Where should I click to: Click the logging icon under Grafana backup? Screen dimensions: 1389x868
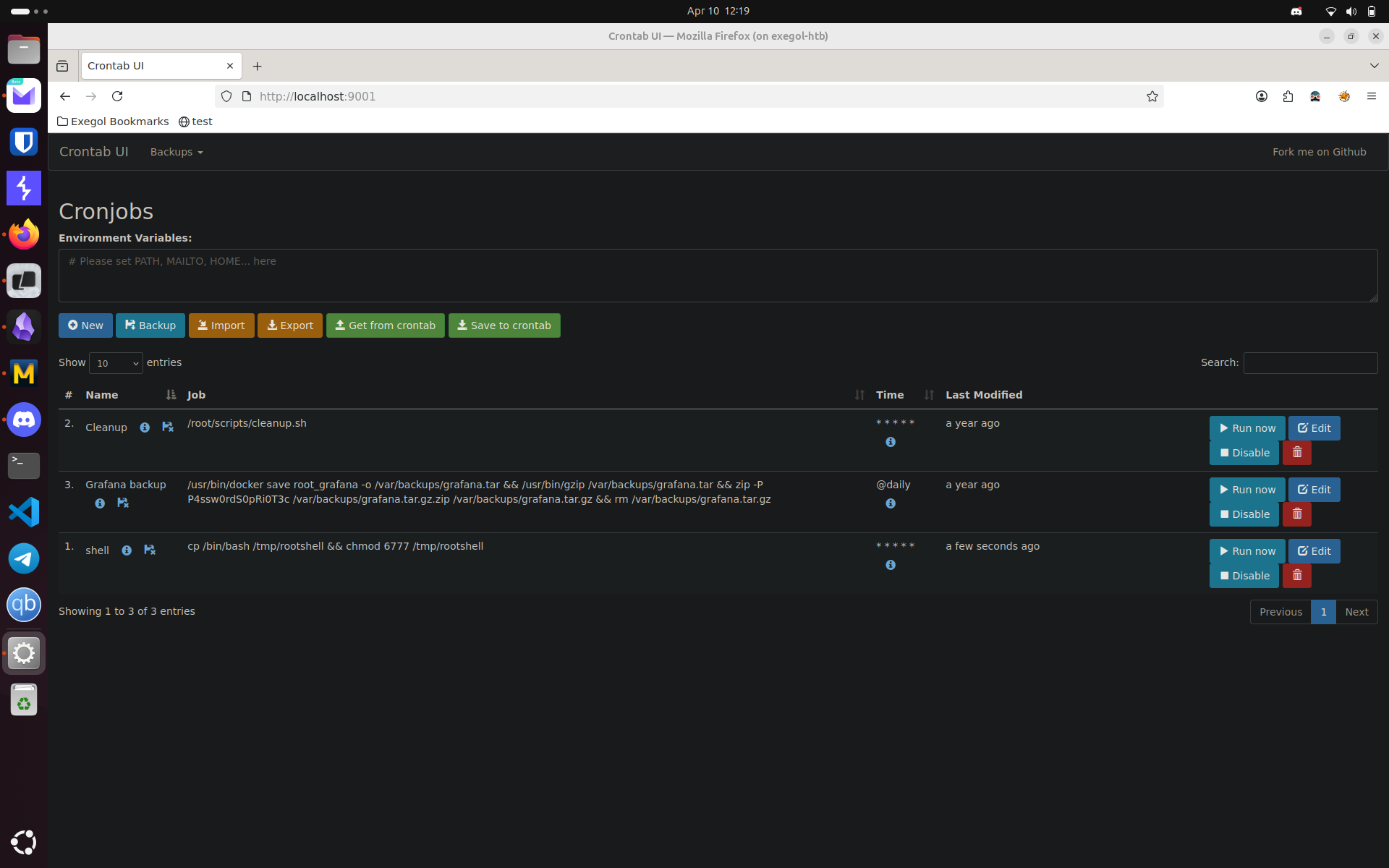click(x=123, y=503)
